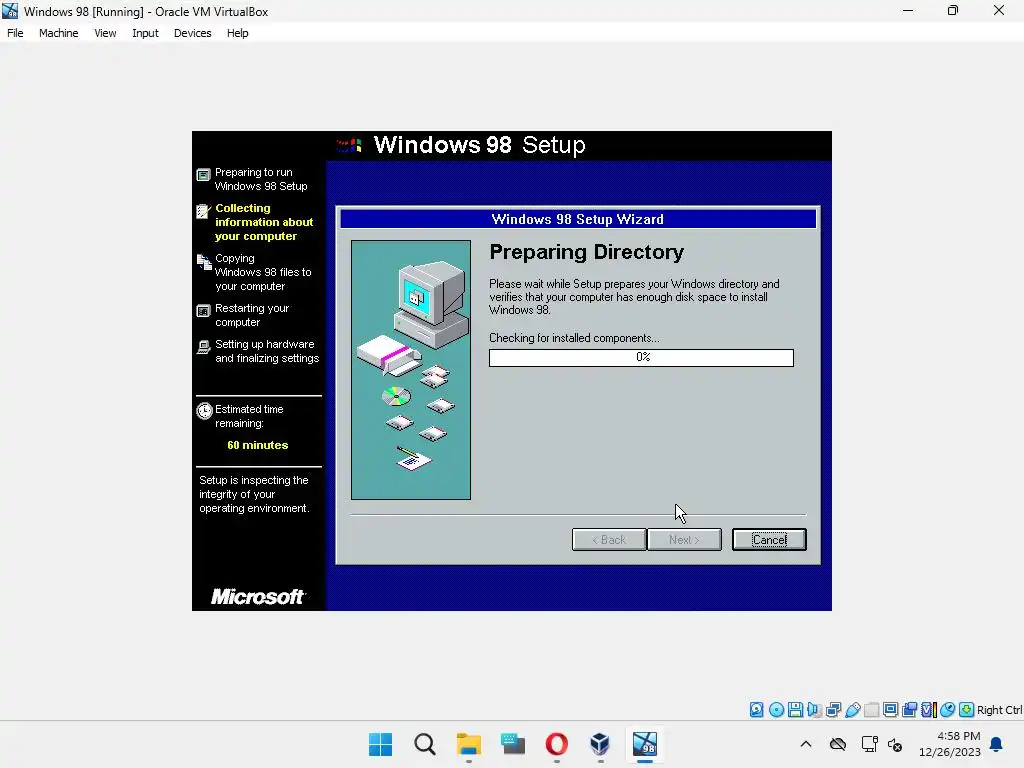This screenshot has width=1024, height=768.
Task: Click the audio speaker status icon
Action: point(814,710)
